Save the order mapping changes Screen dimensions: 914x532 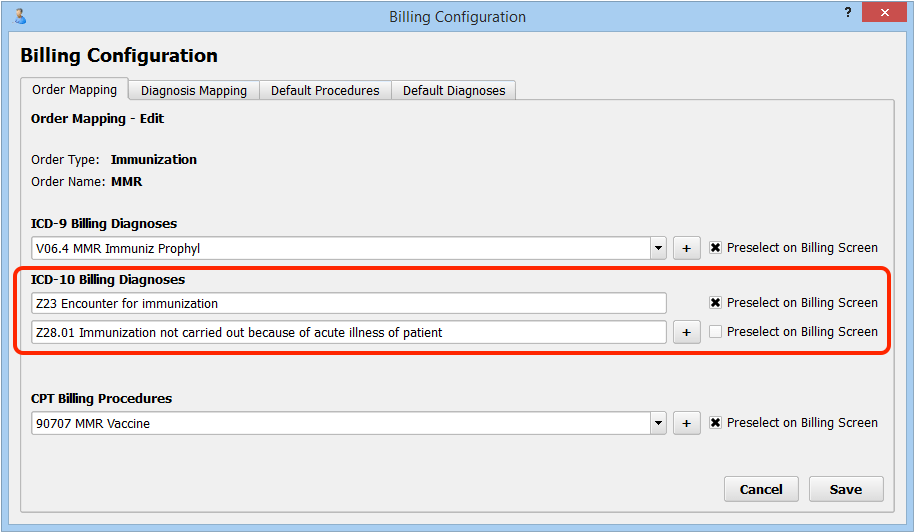(x=846, y=489)
